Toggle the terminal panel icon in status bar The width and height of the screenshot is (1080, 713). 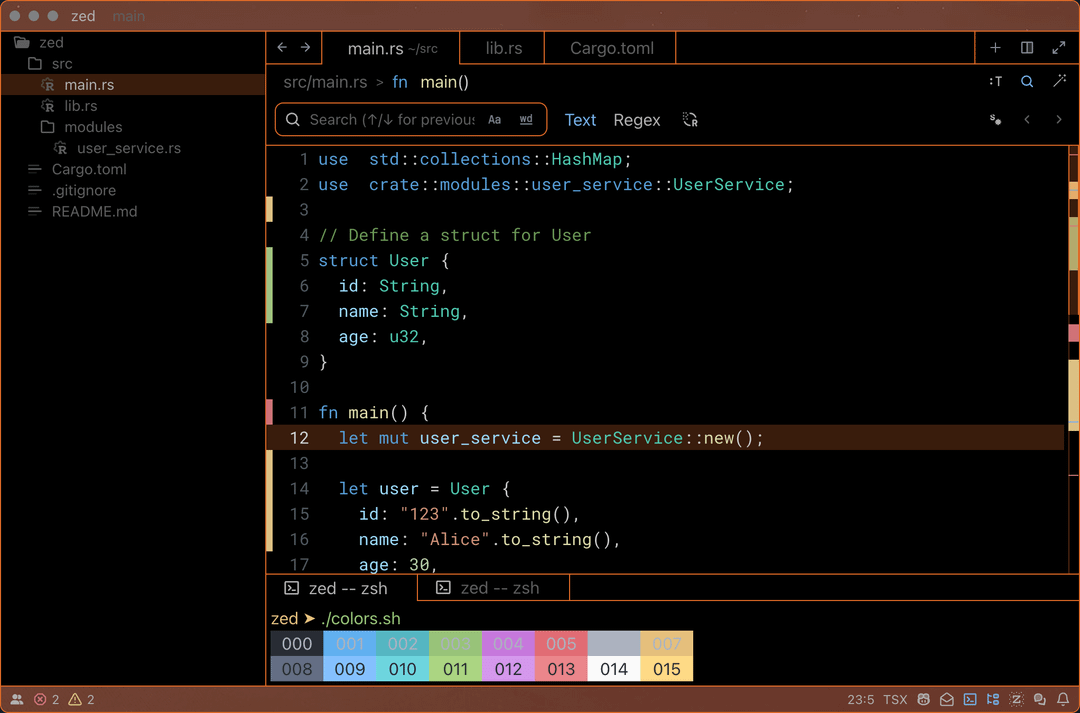point(970,700)
